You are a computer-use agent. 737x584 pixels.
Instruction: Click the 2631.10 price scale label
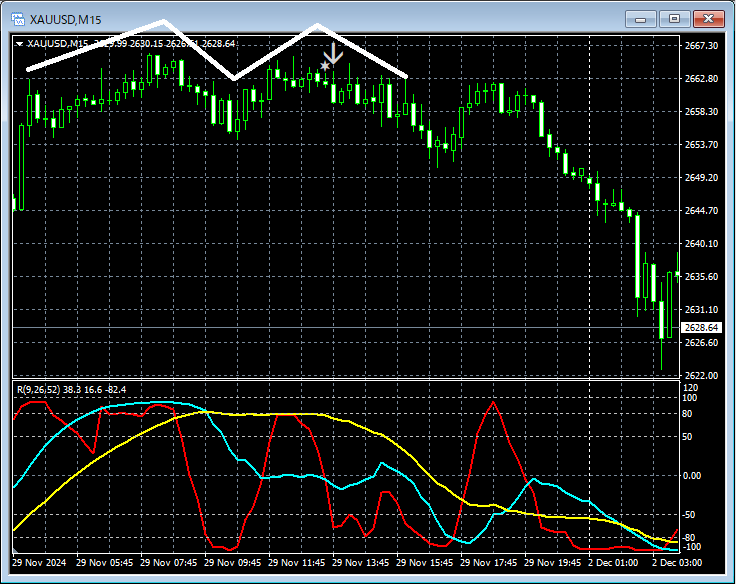tap(701, 309)
